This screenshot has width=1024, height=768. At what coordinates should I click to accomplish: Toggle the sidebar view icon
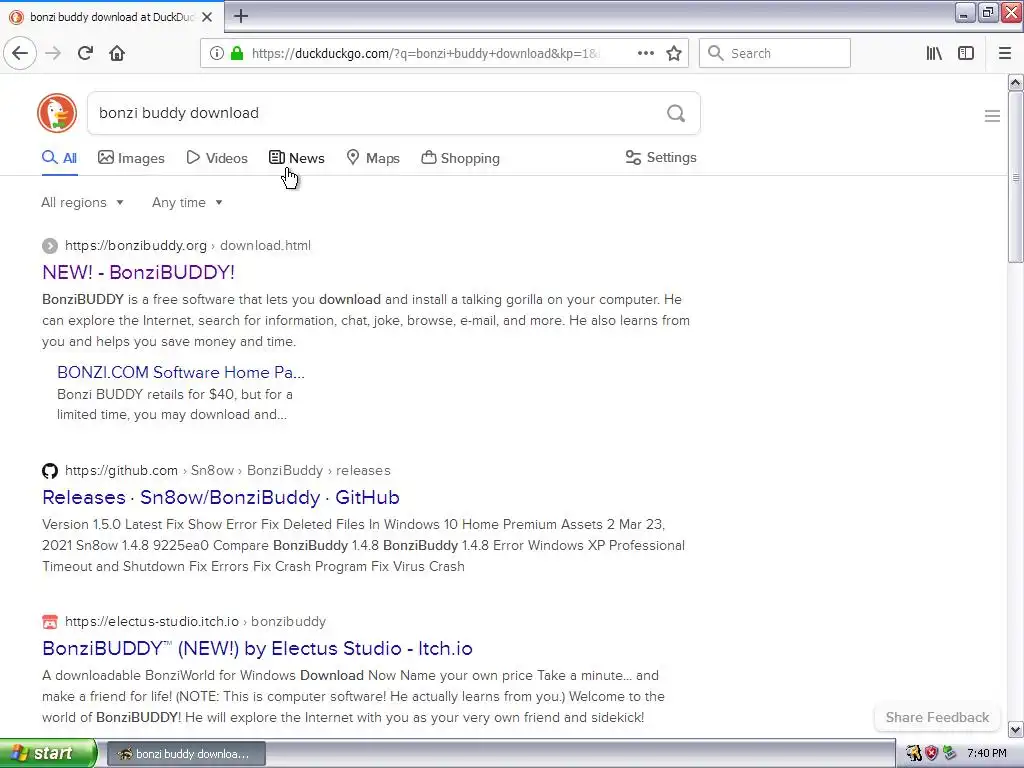coord(966,53)
